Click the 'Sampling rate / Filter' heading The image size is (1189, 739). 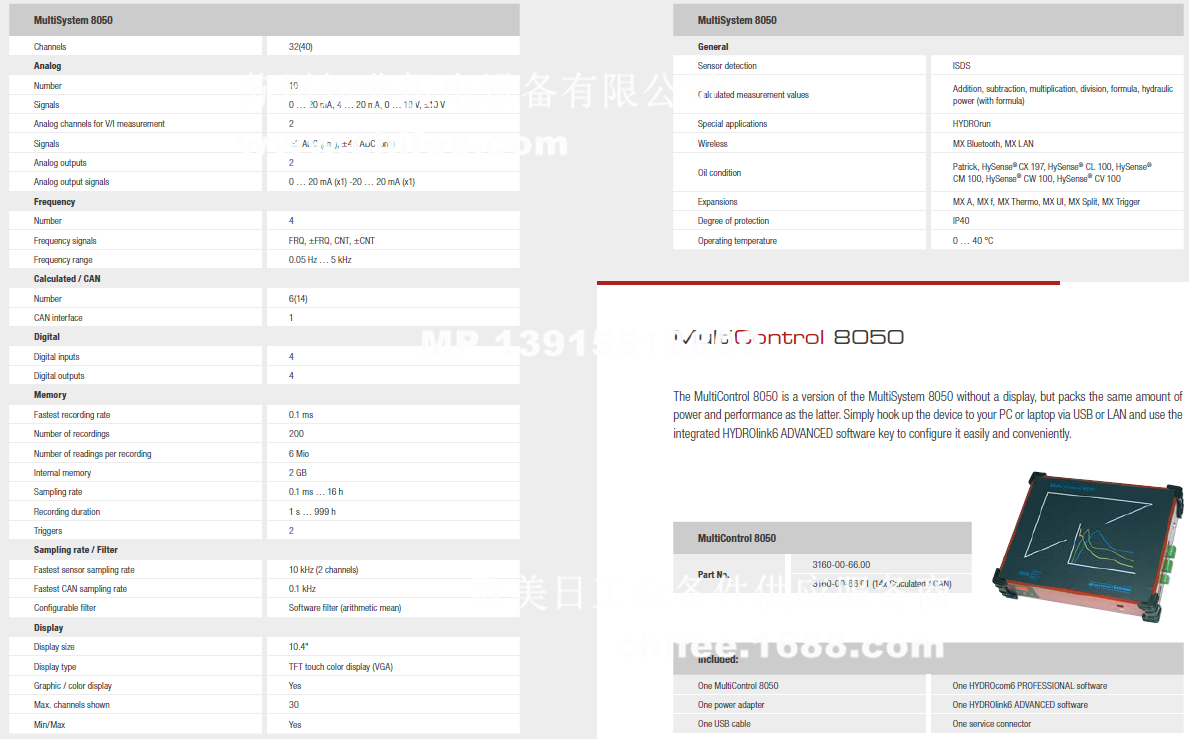[x=76, y=550]
